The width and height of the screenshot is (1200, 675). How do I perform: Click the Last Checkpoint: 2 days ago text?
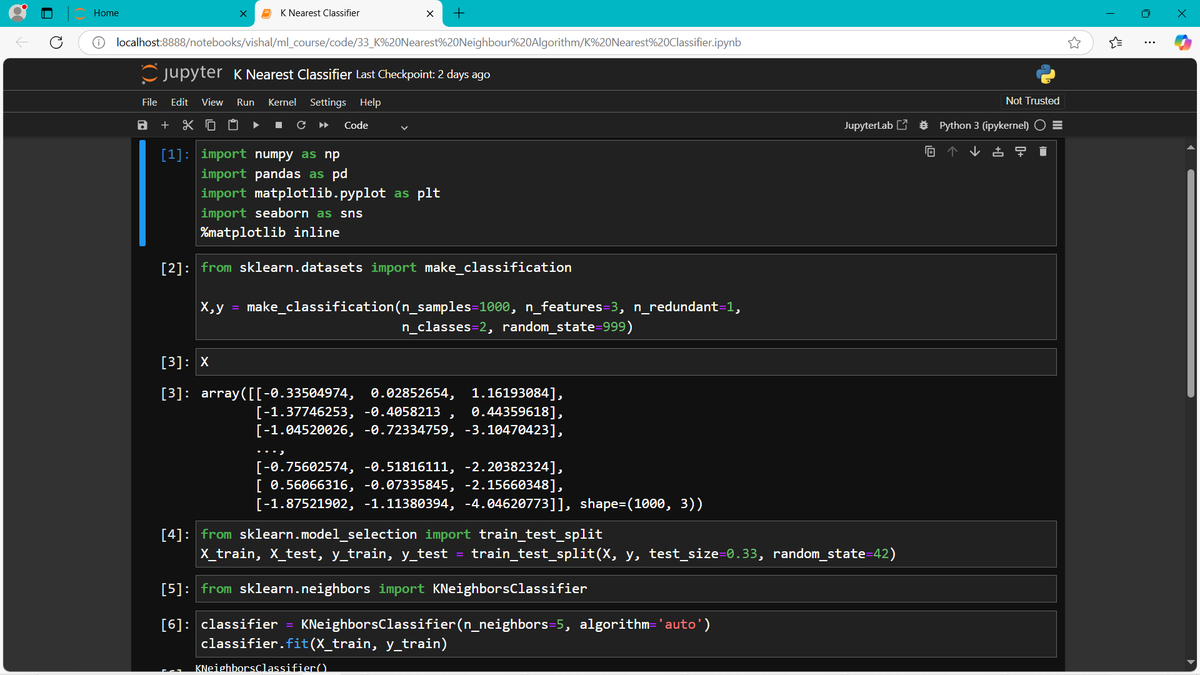(423, 75)
